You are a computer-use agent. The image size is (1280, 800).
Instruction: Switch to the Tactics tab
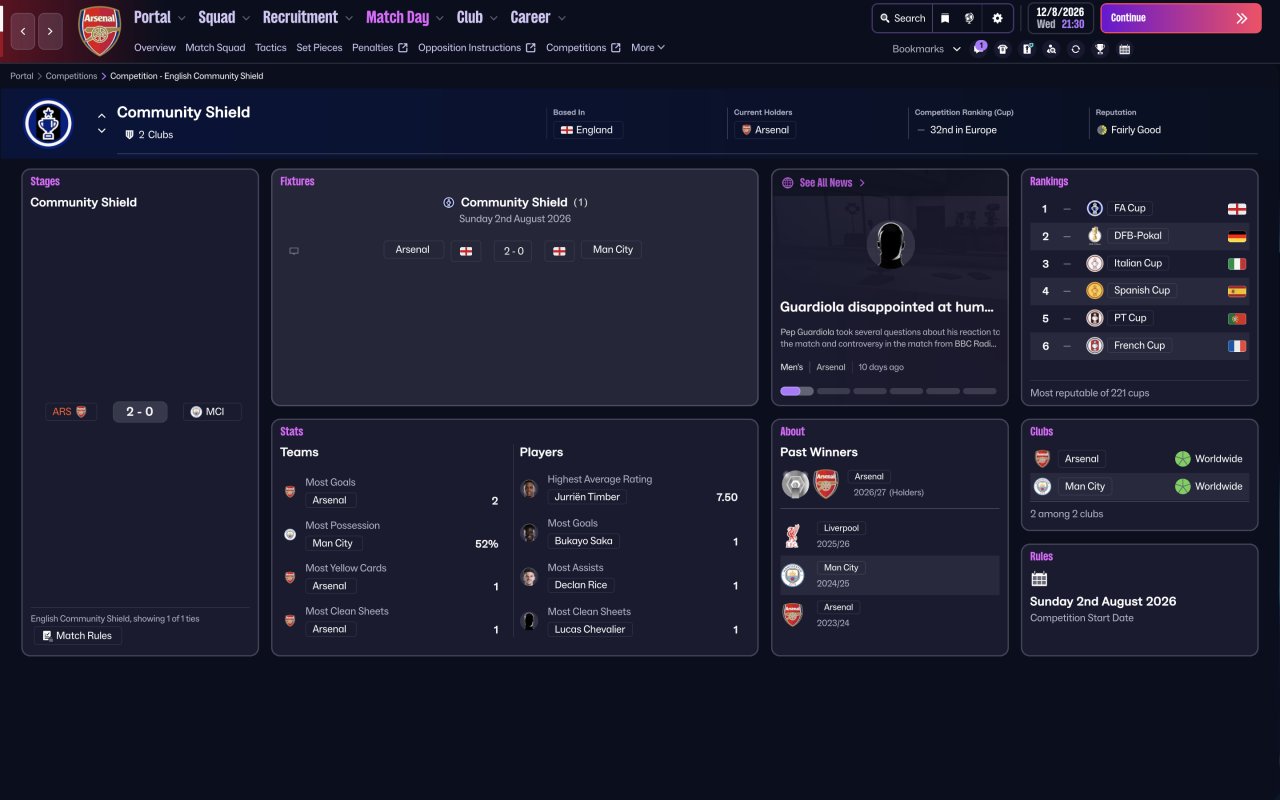pyautogui.click(x=271, y=47)
